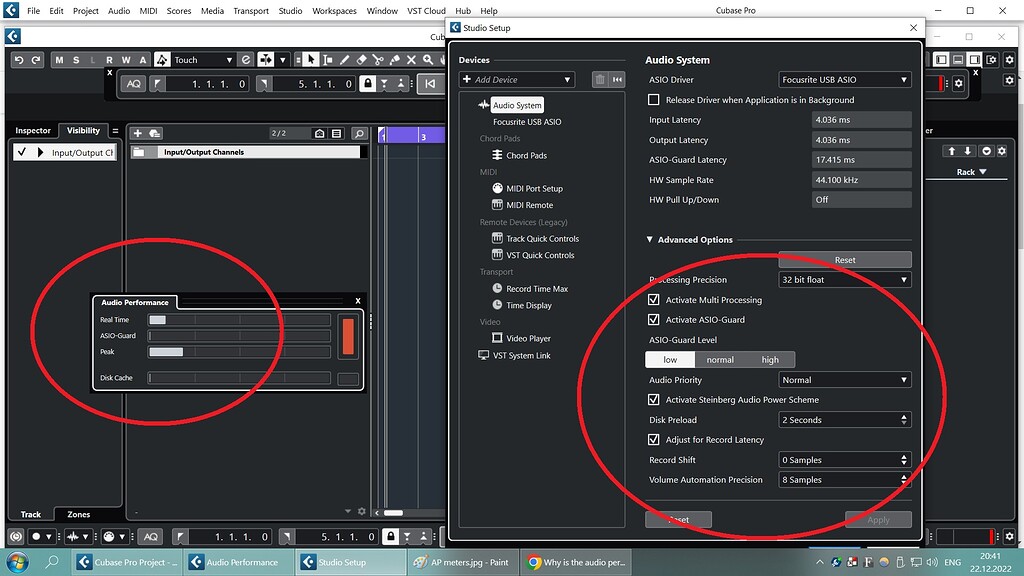Image resolution: width=1024 pixels, height=576 pixels.
Task: Select the Object Selection arrow tool
Action: [311, 60]
